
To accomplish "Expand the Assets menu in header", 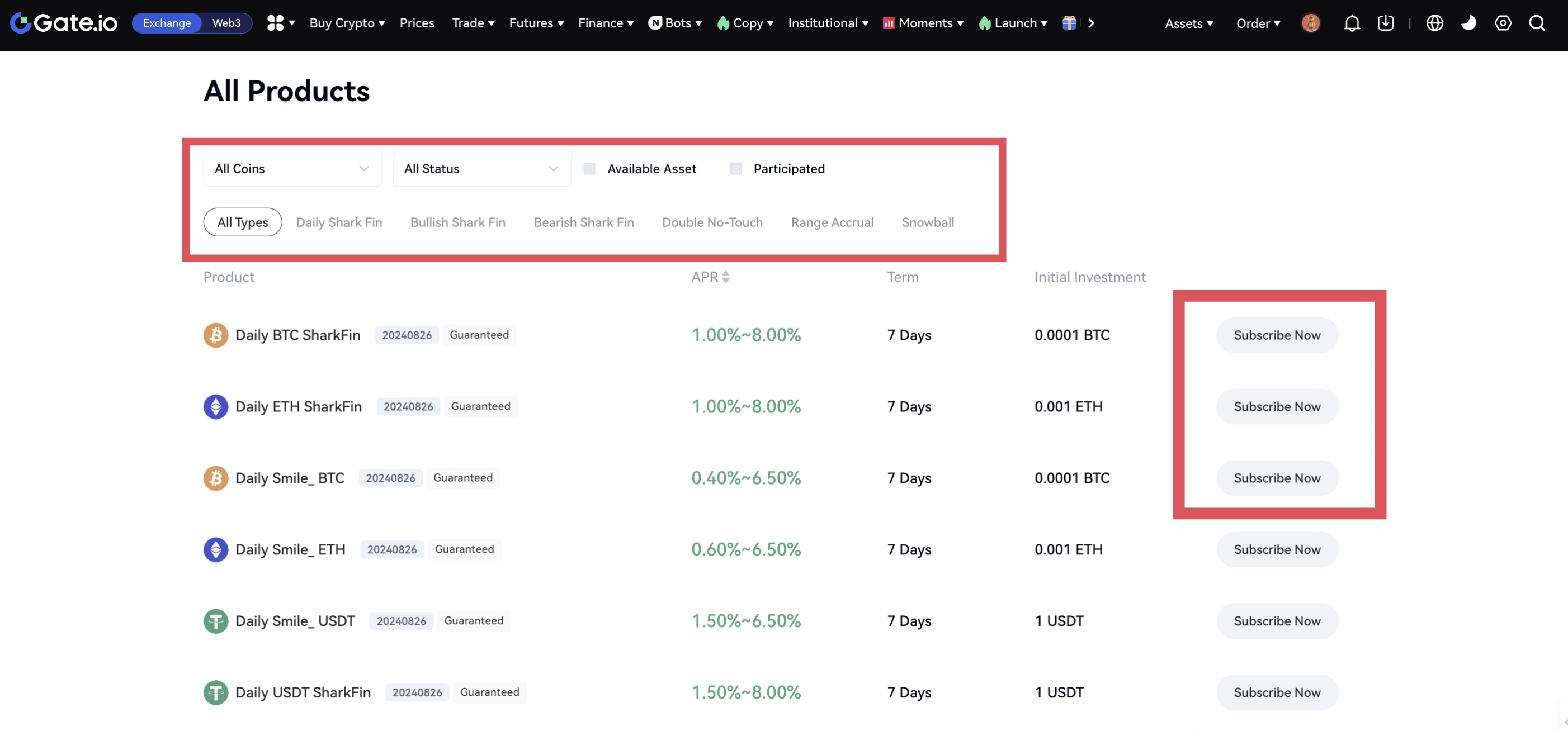I will pyautogui.click(x=1188, y=23).
